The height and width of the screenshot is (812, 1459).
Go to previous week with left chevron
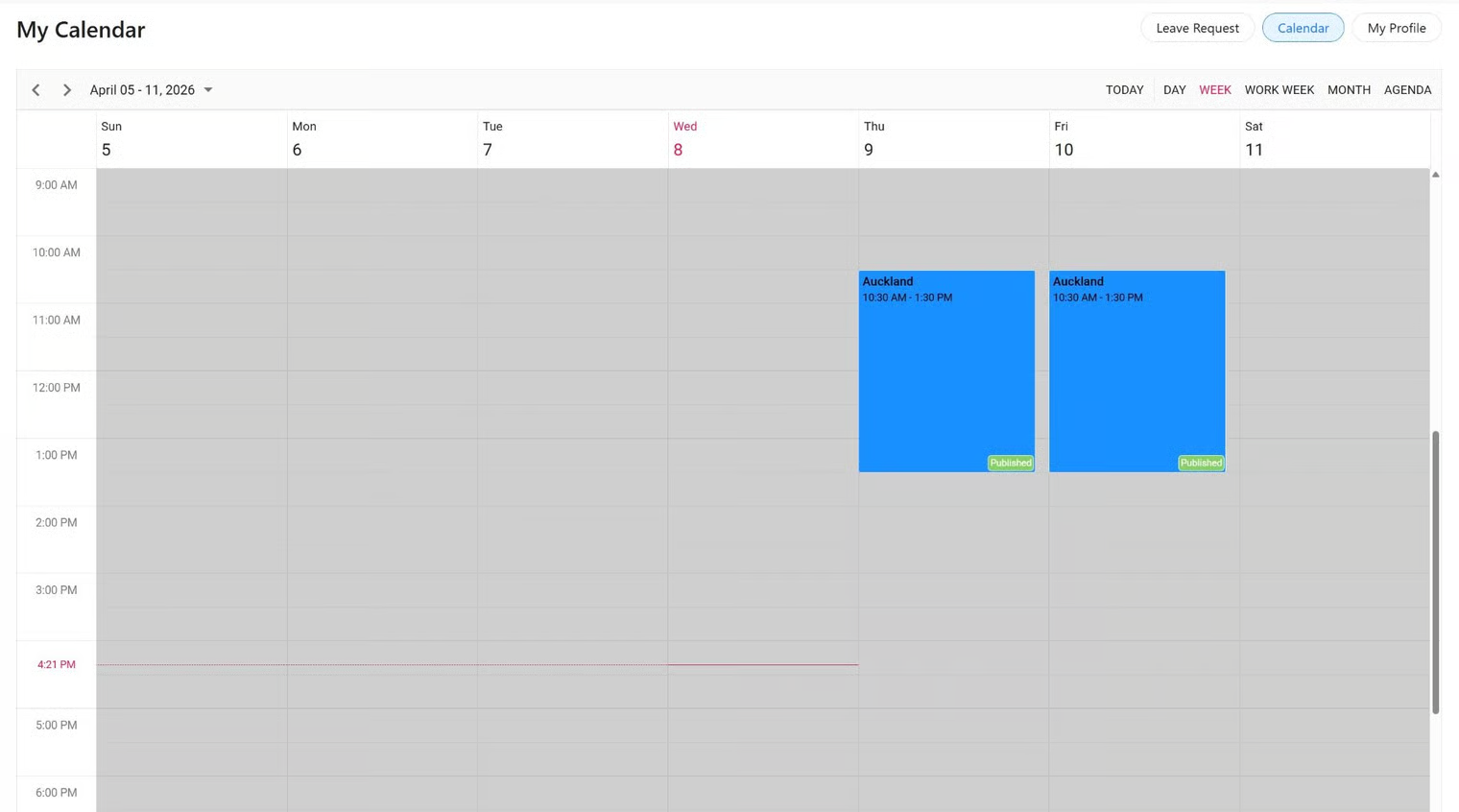[36, 90]
